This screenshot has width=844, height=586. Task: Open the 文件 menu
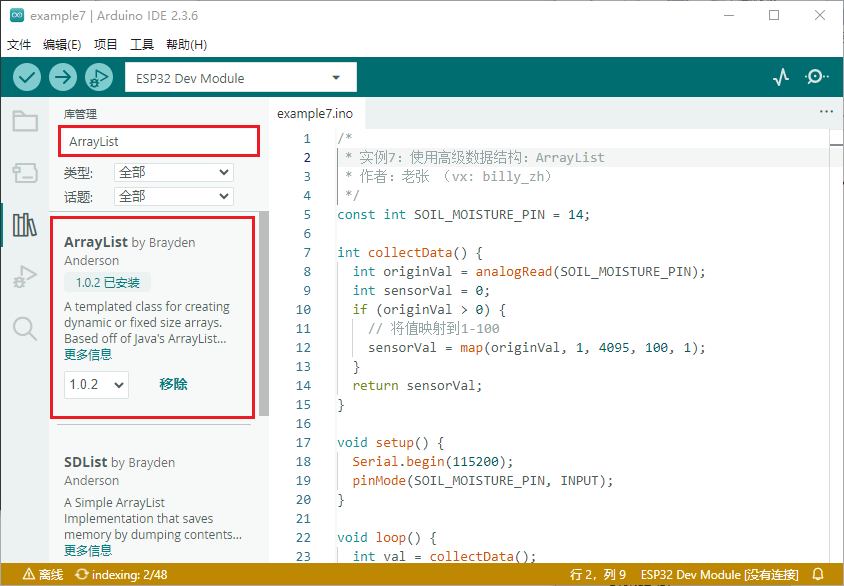point(19,45)
